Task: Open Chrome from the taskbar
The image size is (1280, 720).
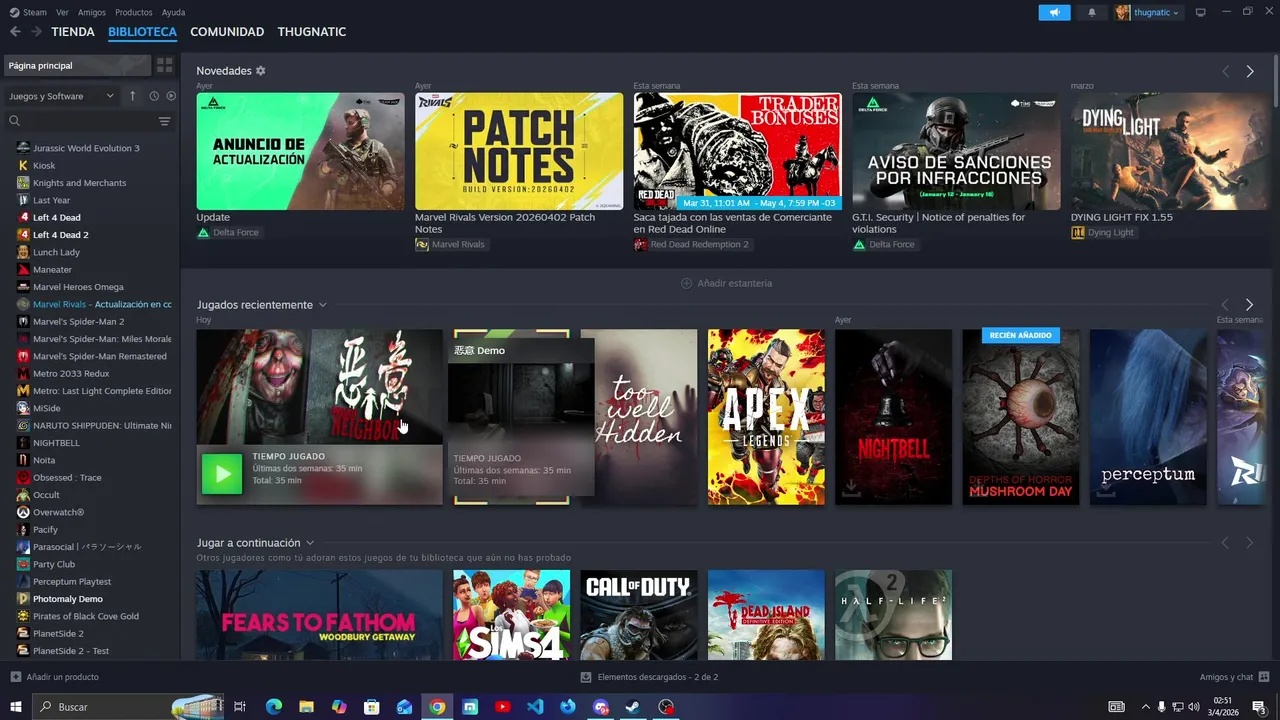Action: [x=437, y=707]
